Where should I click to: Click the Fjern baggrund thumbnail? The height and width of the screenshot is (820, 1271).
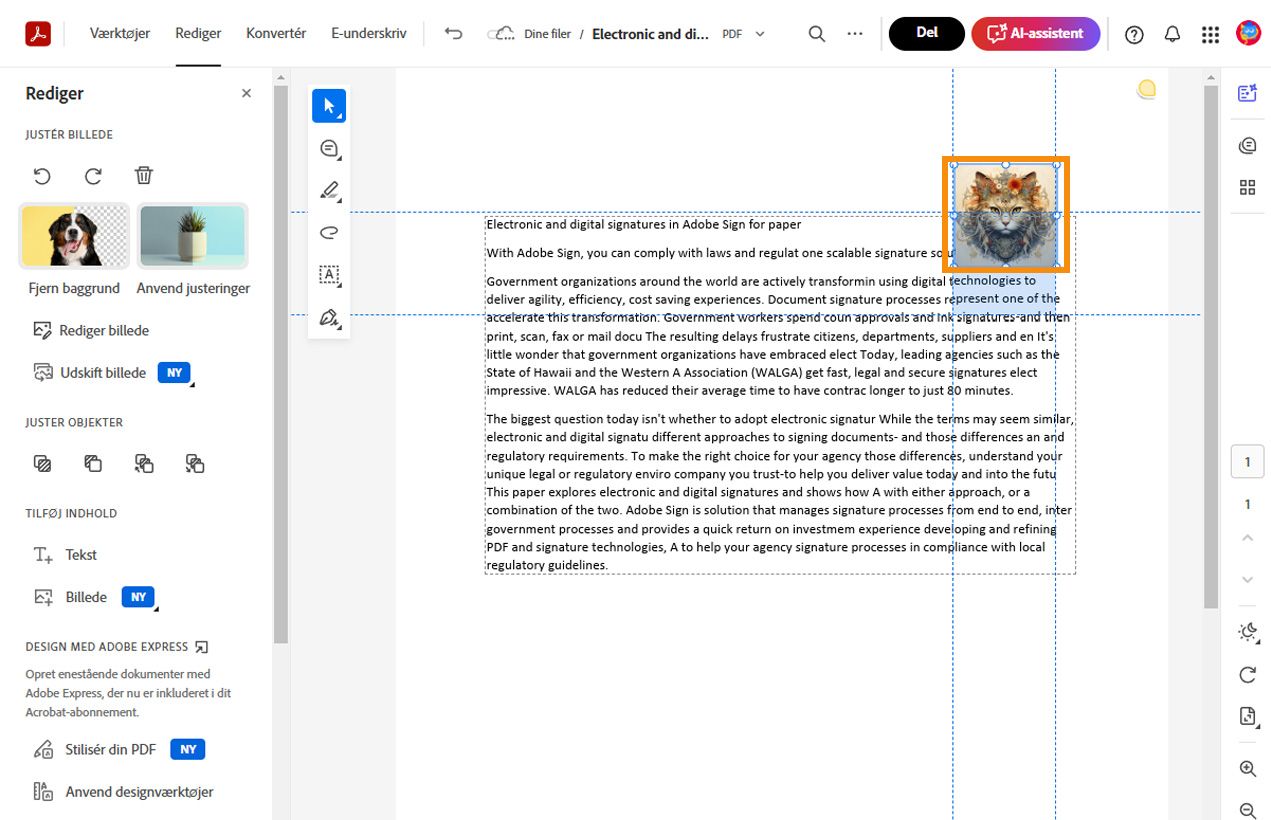coord(74,236)
